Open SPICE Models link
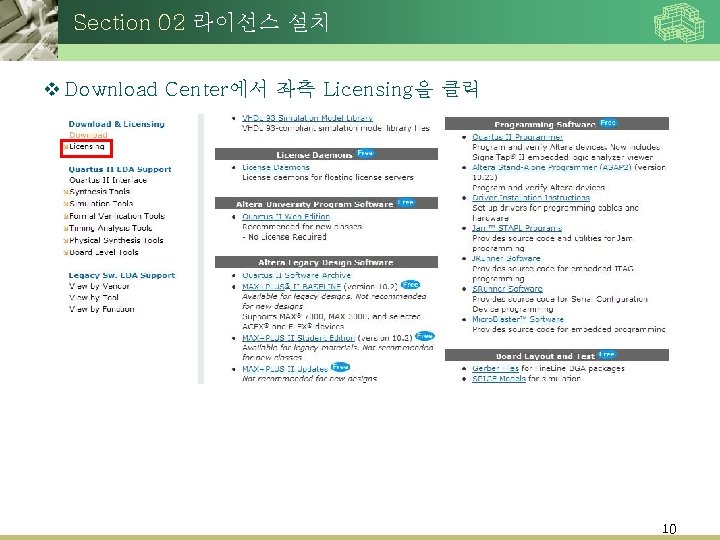Image resolution: width=720 pixels, height=540 pixels. (x=499, y=378)
